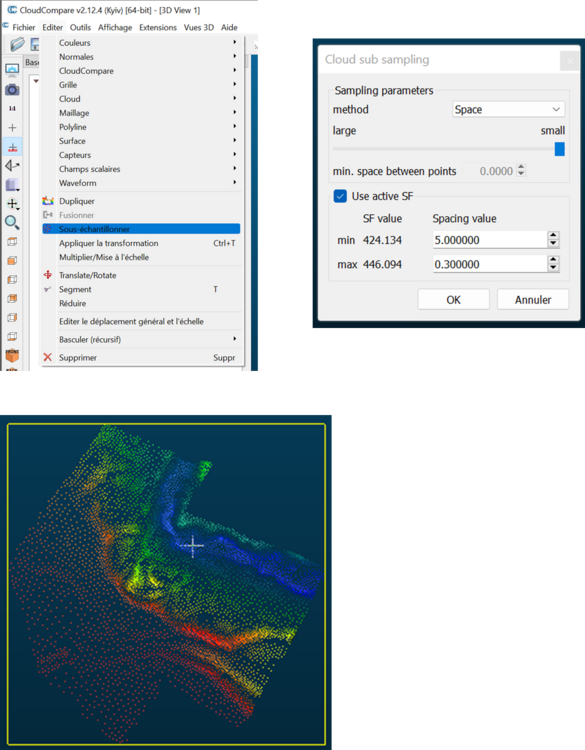The height and width of the screenshot is (750, 585).
Task: Open the view perspective cube icon
Action: click(x=12, y=185)
